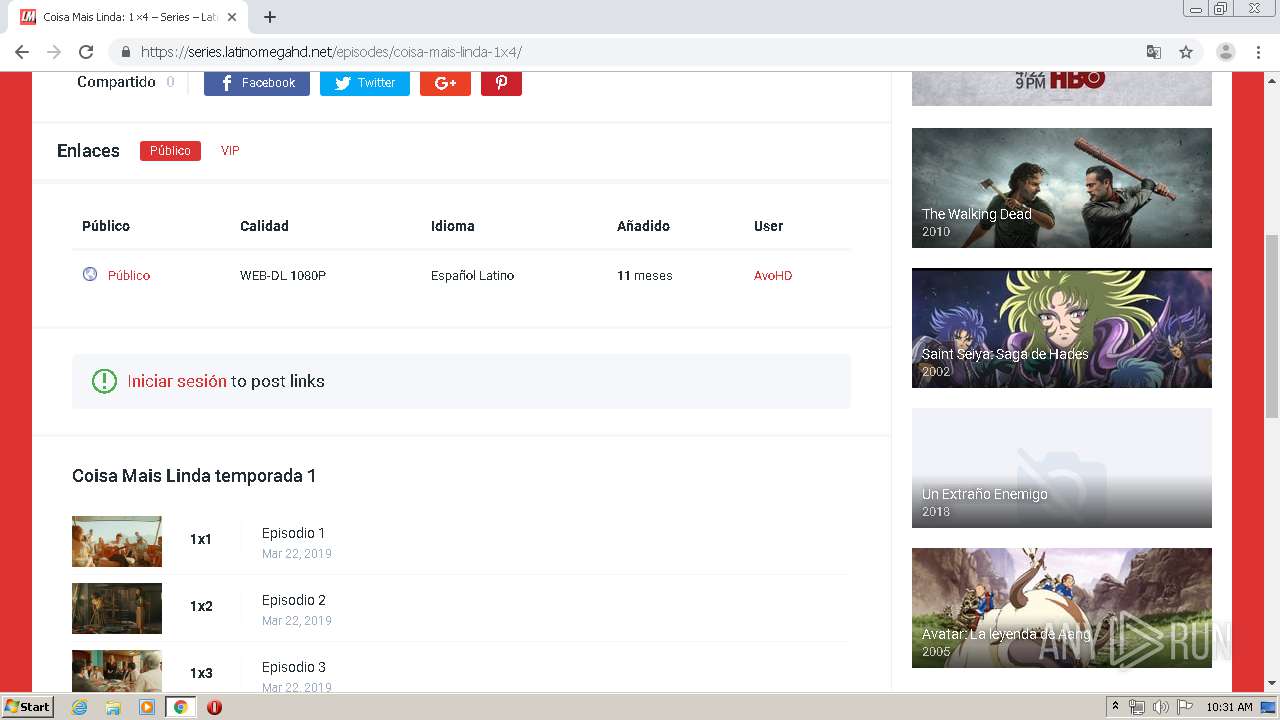Click the green exclamation notice icon
Screen dimensions: 1280x720
point(104,381)
